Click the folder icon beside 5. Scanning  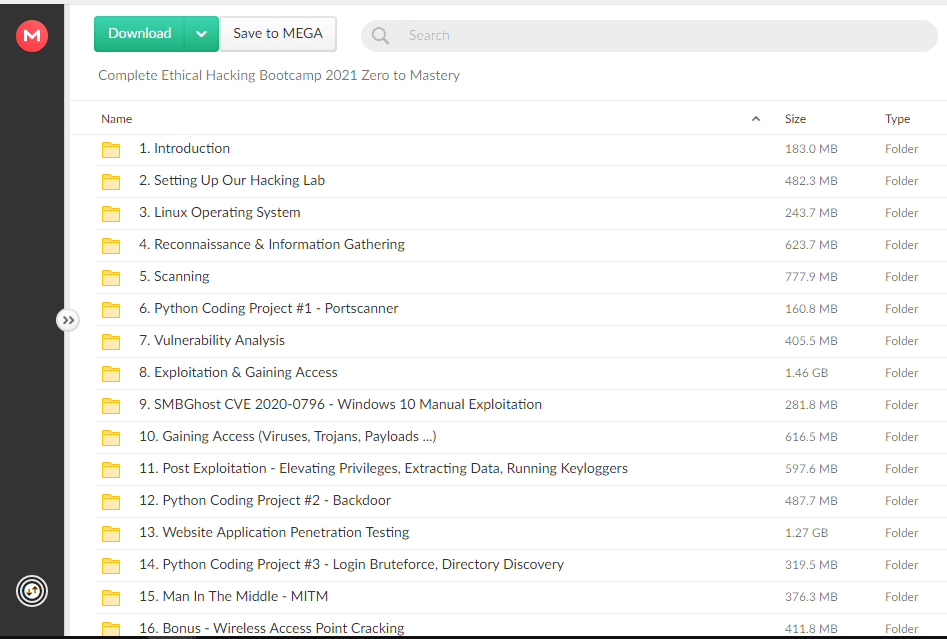click(x=111, y=278)
